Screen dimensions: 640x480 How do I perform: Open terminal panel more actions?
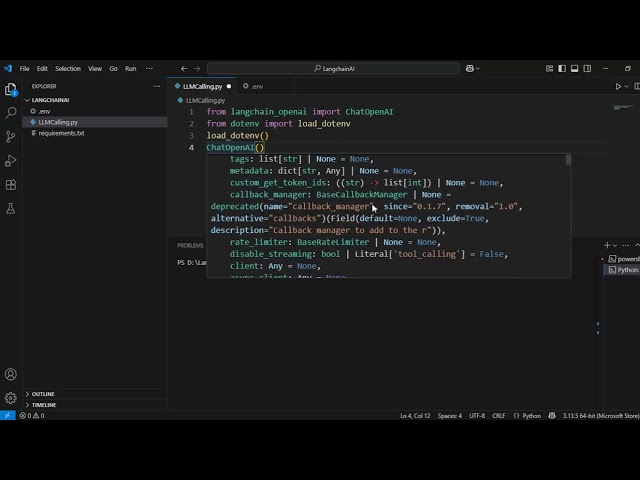point(625,245)
